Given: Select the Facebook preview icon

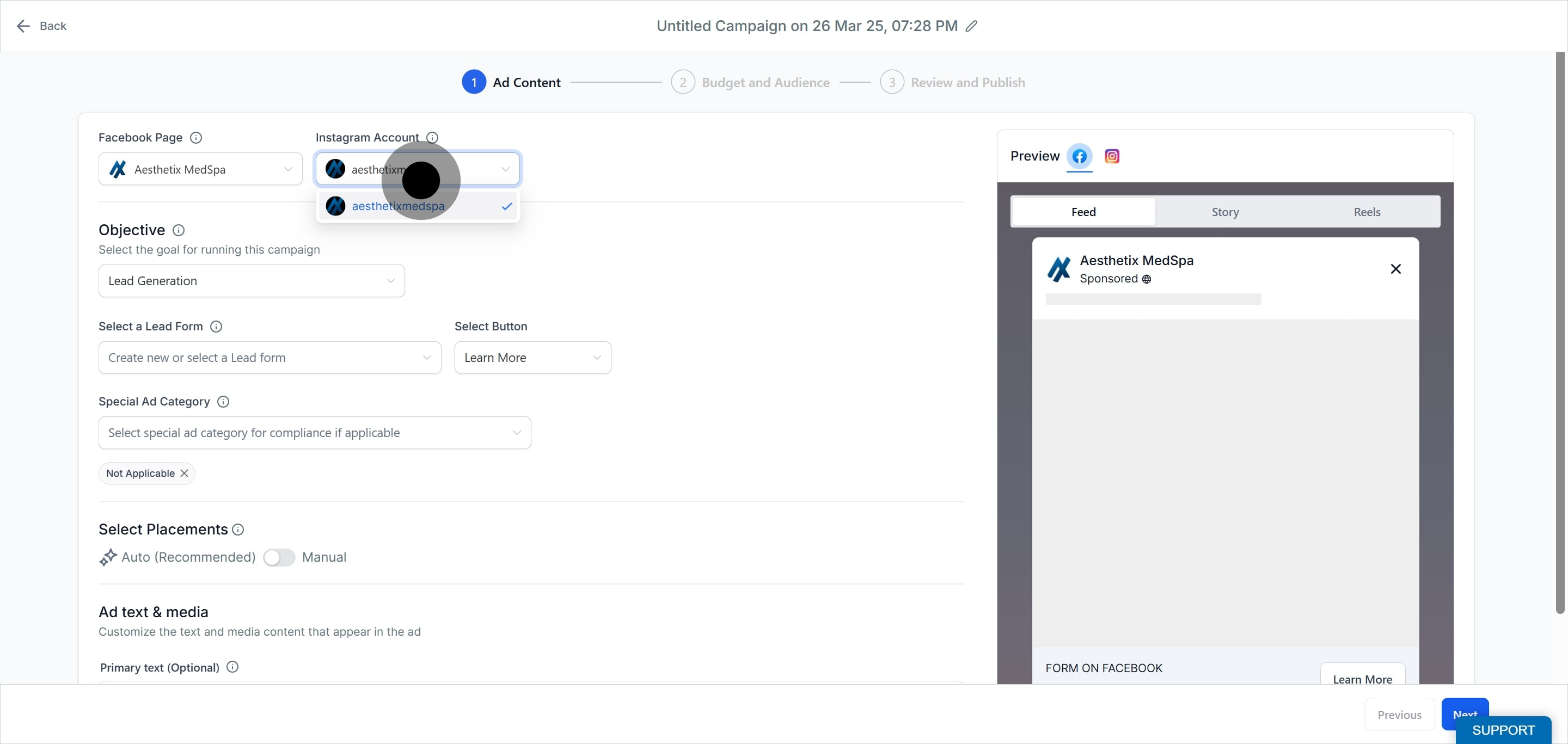Looking at the screenshot, I should (1079, 156).
